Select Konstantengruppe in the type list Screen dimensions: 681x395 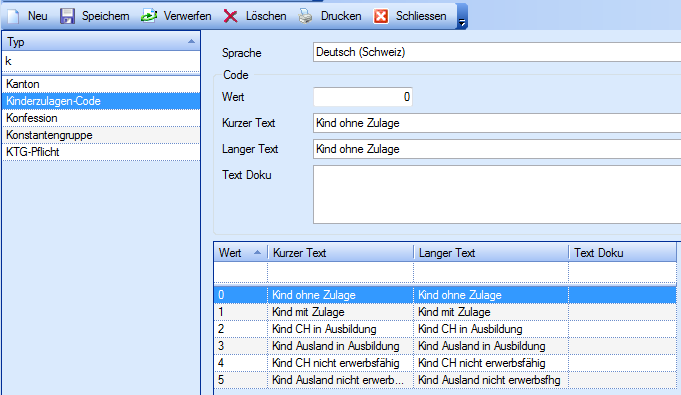pyautogui.click(x=101, y=135)
